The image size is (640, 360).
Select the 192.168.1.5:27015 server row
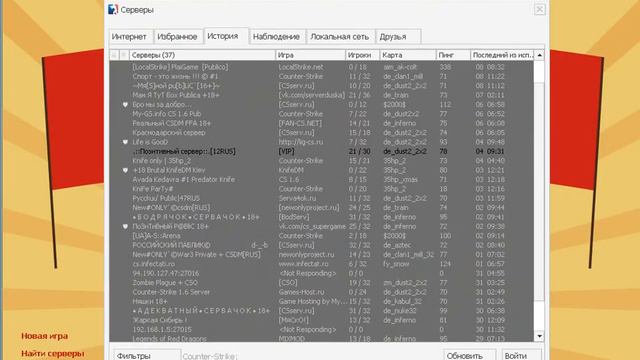click(x=321, y=330)
